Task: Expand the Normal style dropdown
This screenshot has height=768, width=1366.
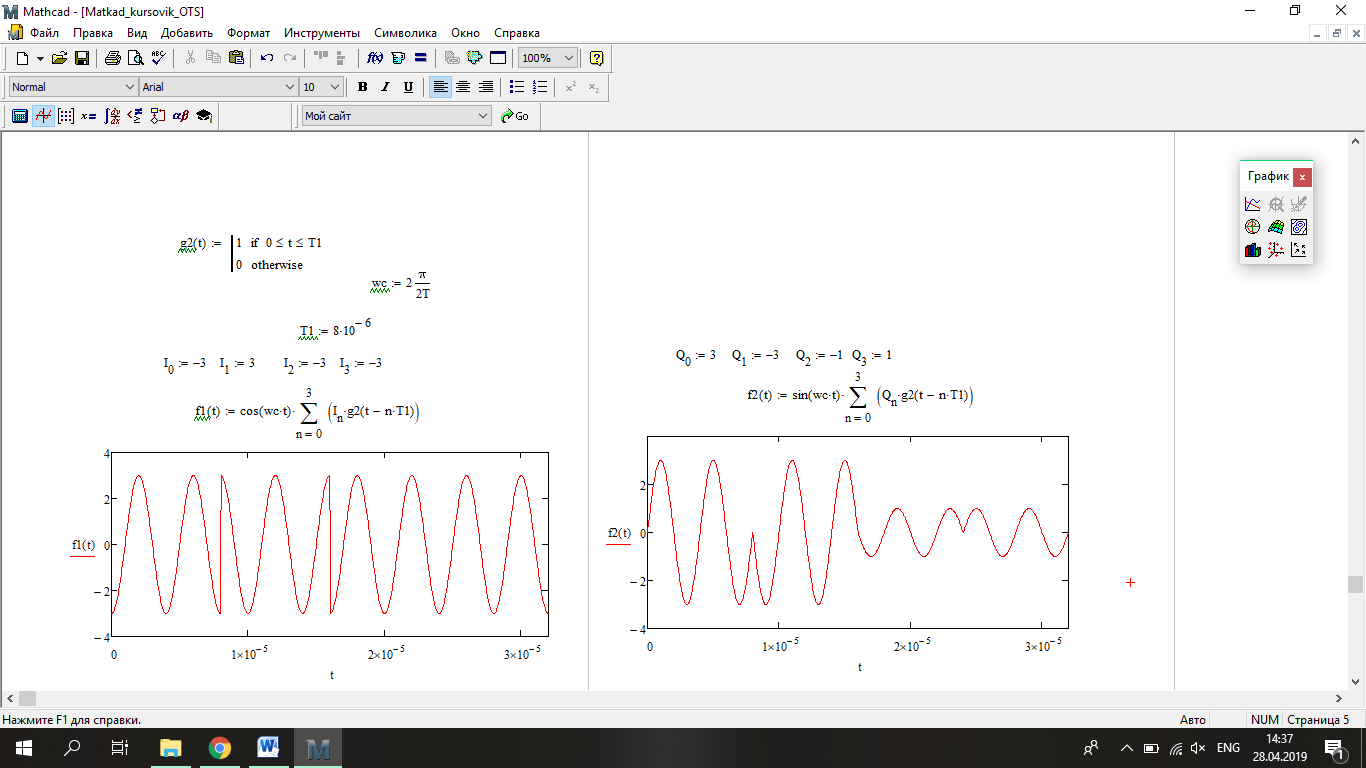Action: point(129,87)
